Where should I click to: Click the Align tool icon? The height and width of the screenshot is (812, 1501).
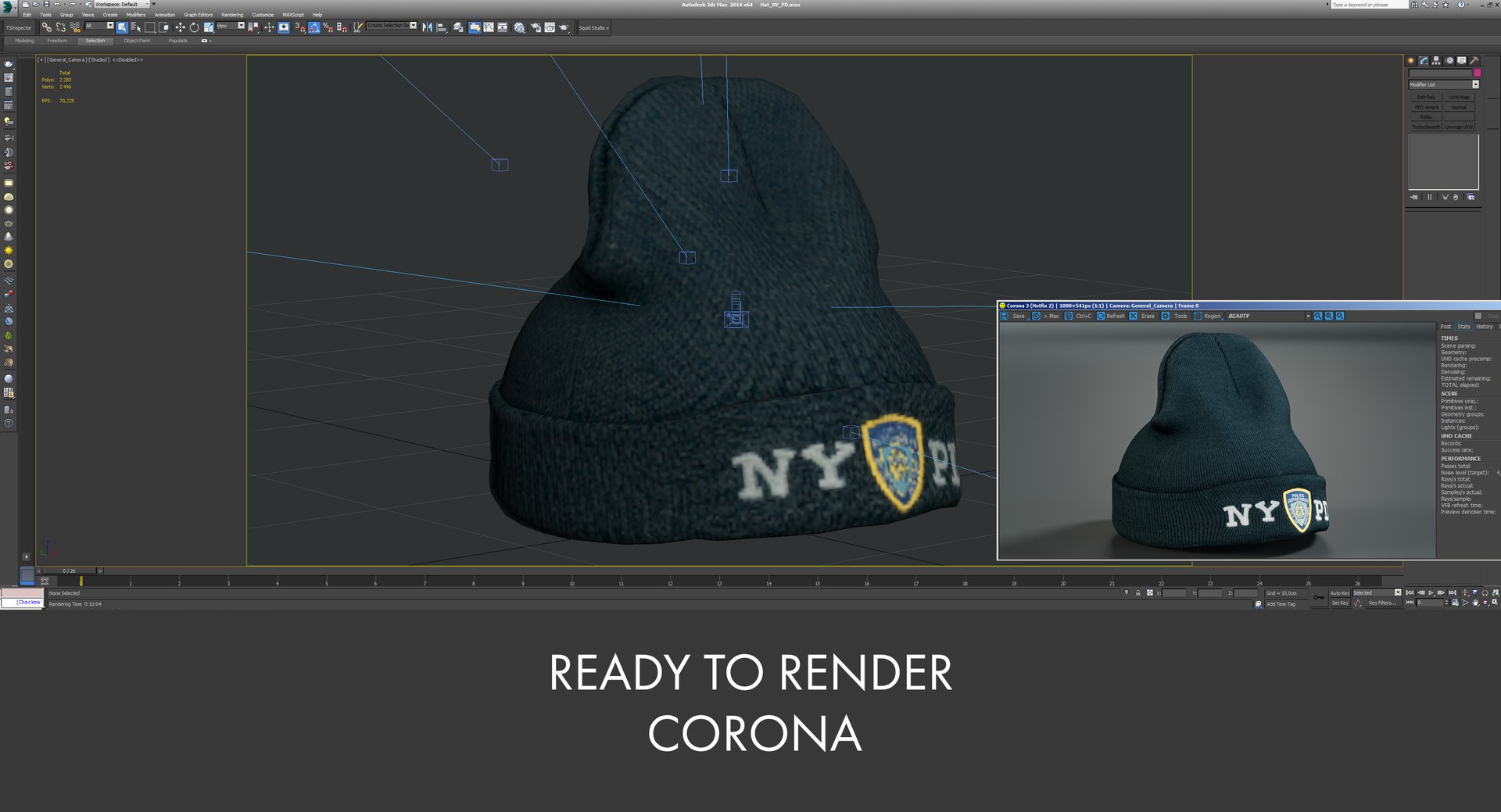(x=442, y=27)
